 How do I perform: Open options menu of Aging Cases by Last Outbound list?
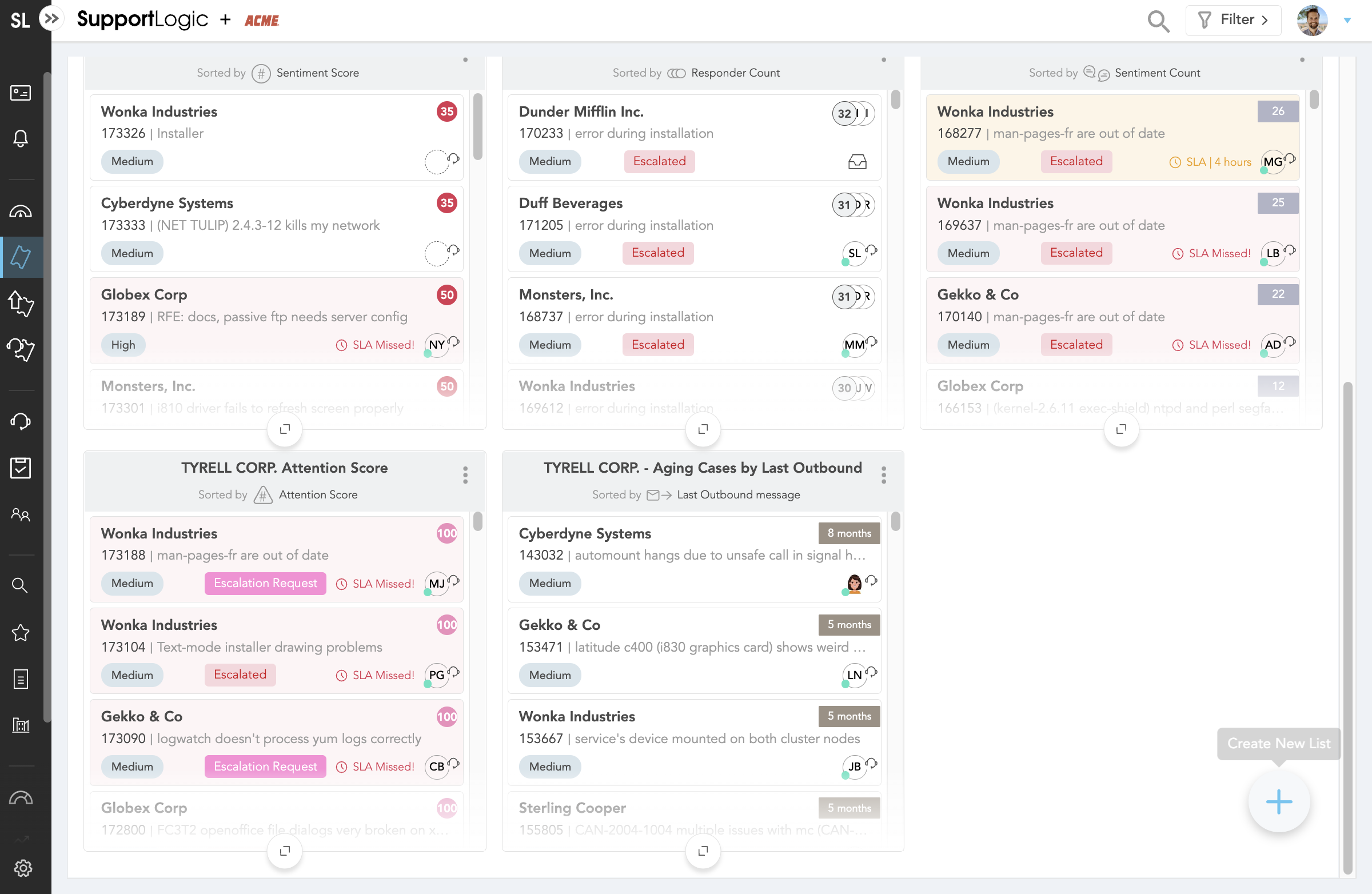(x=884, y=475)
